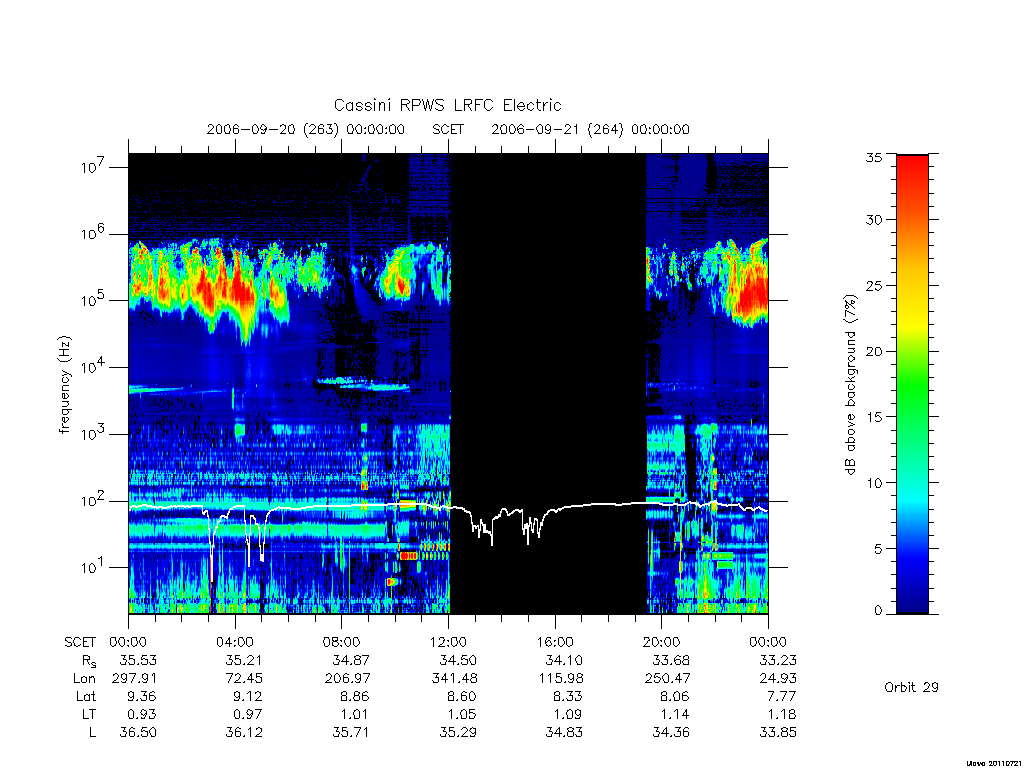Click L value 33.85
Screen dimensions: 1024x768
pyautogui.click(x=778, y=732)
